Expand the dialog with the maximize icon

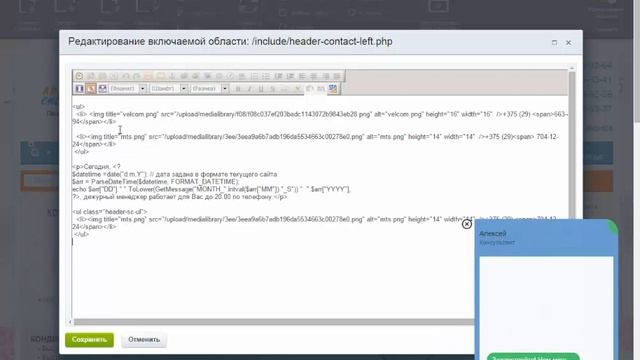click(554, 42)
